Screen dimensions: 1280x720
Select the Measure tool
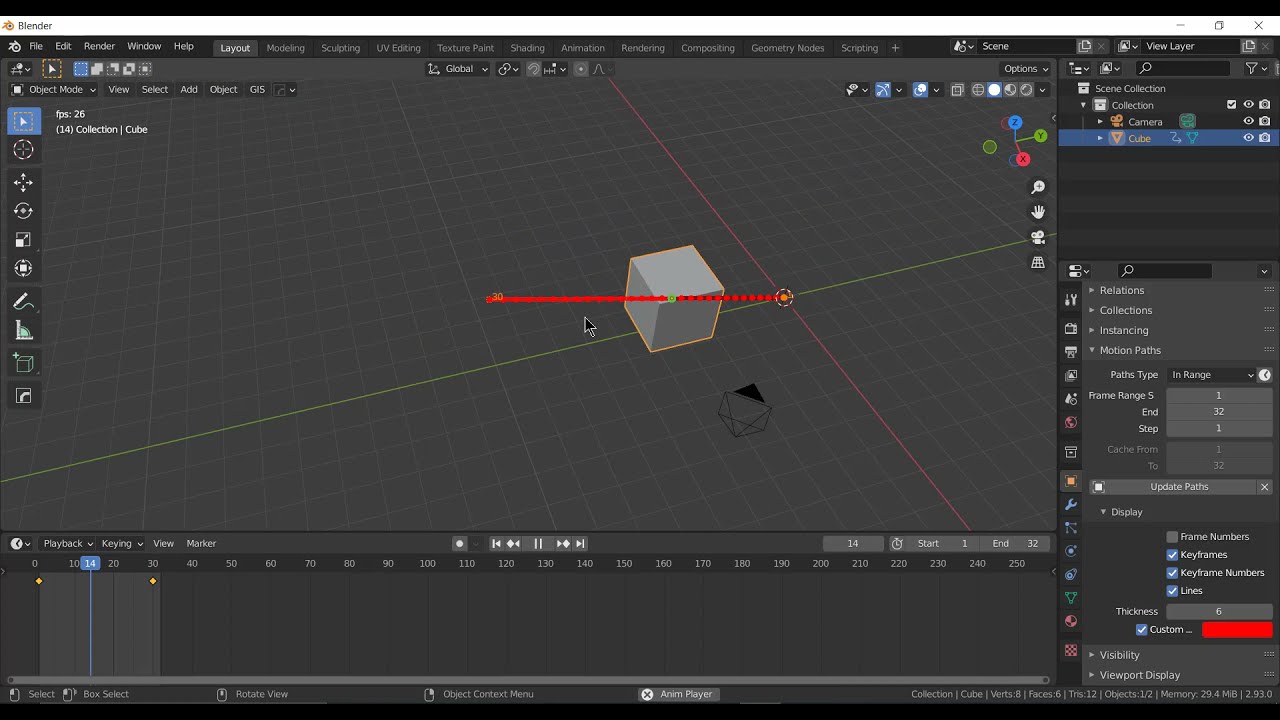(23, 331)
